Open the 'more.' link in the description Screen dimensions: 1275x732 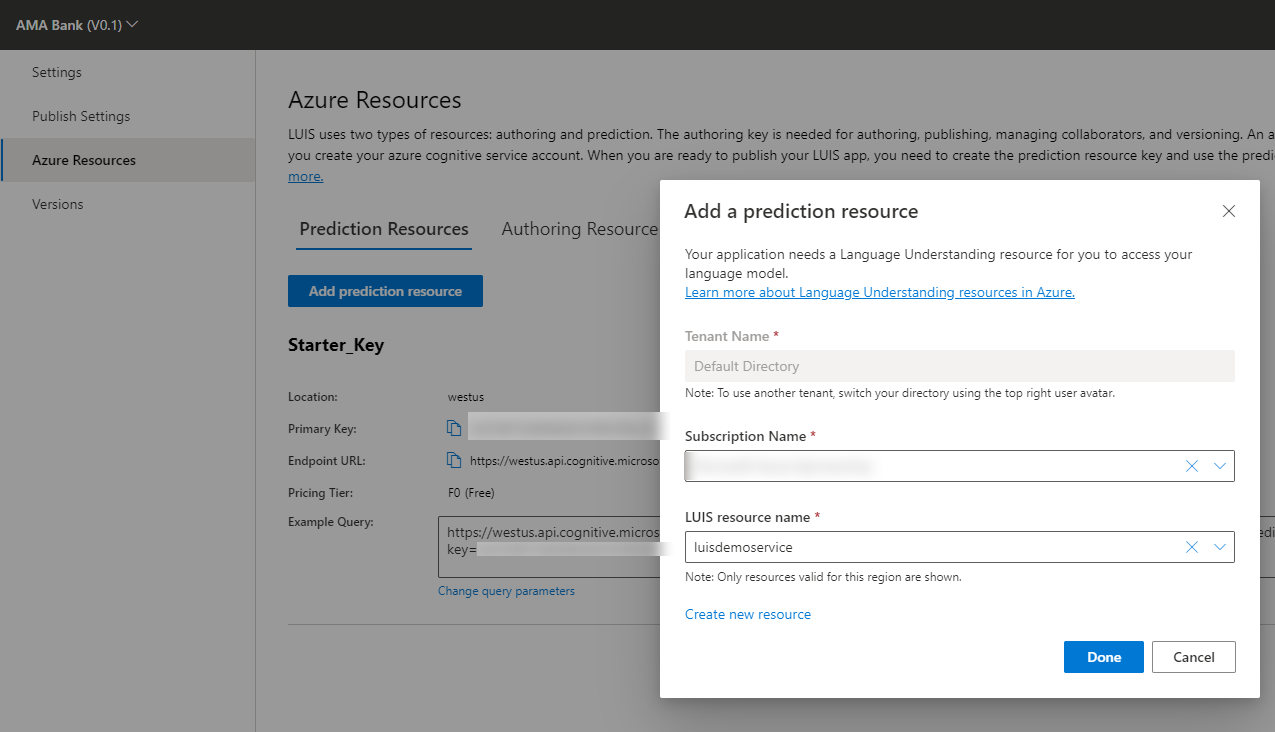pyautogui.click(x=305, y=175)
